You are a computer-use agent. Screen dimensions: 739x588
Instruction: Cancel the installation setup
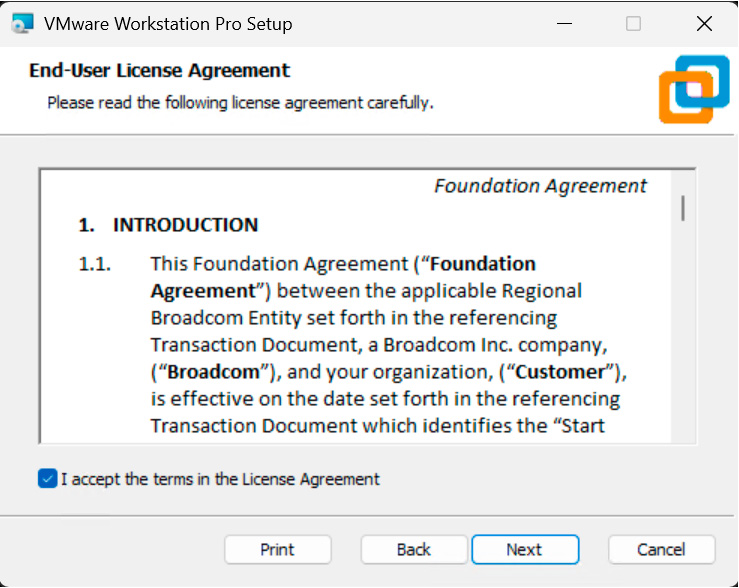coord(661,549)
